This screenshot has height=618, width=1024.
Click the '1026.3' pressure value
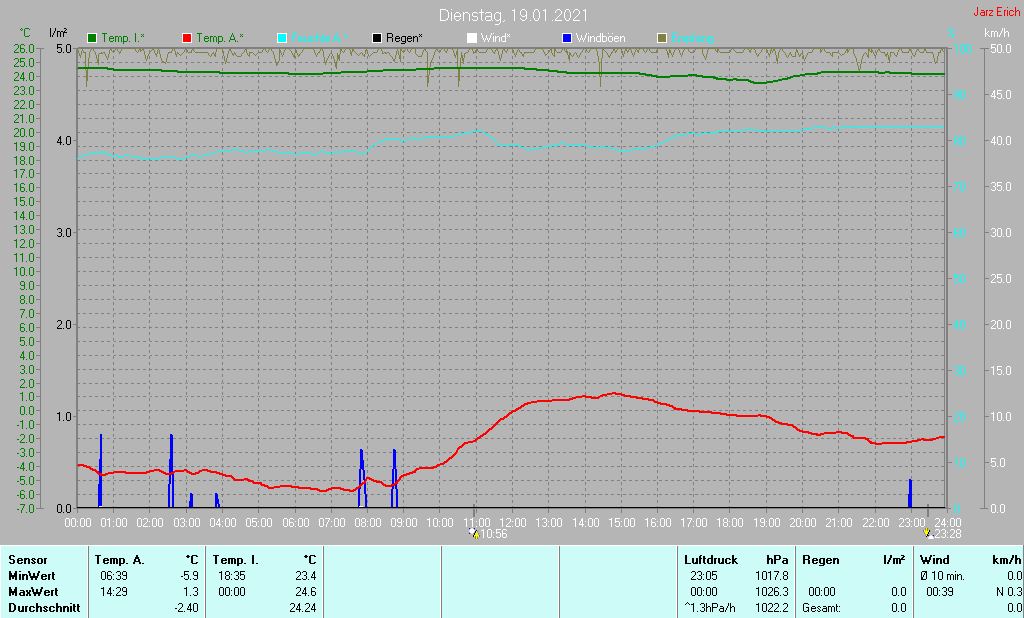pyautogui.click(x=772, y=592)
